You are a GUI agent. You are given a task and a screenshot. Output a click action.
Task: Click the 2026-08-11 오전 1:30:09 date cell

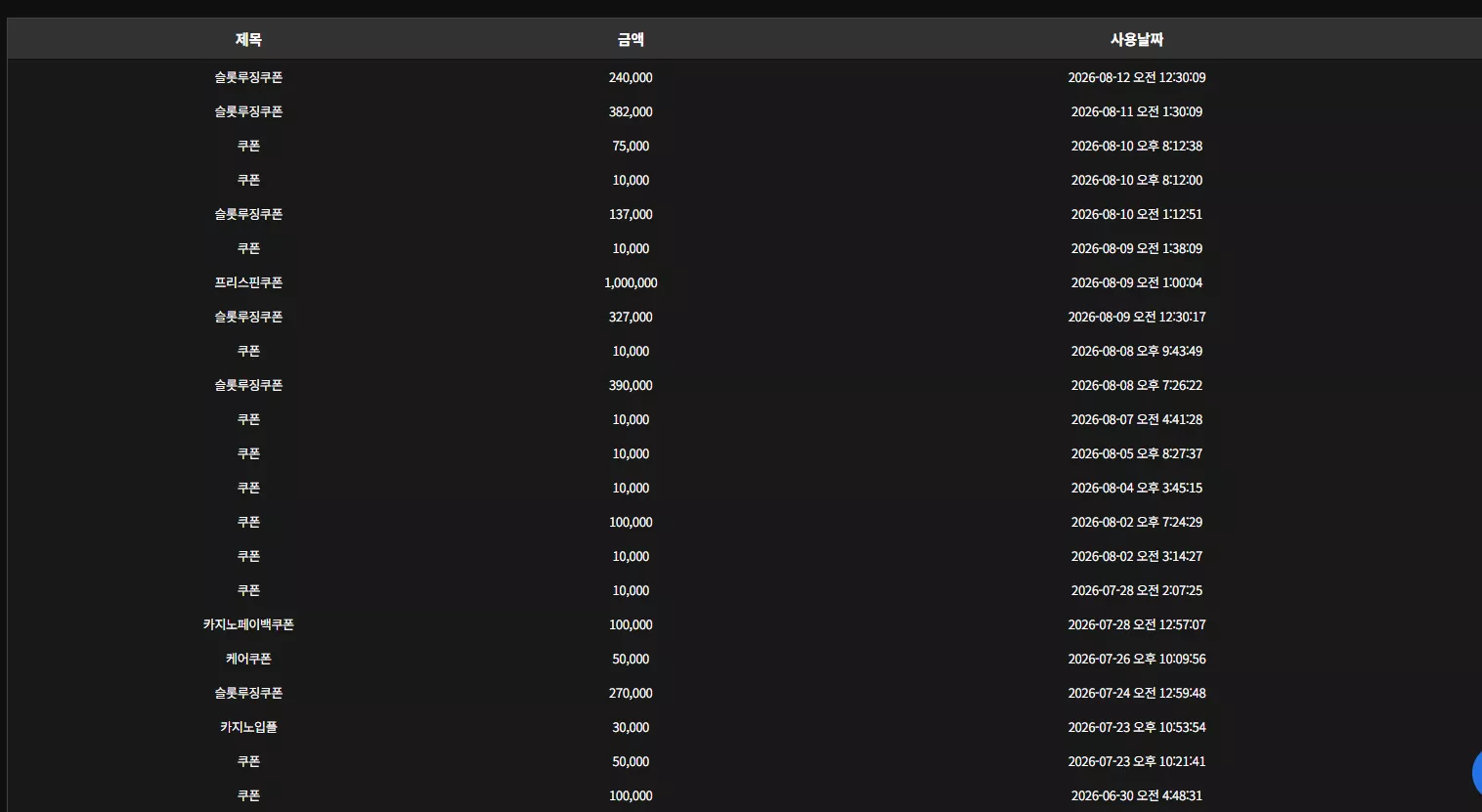(1137, 111)
